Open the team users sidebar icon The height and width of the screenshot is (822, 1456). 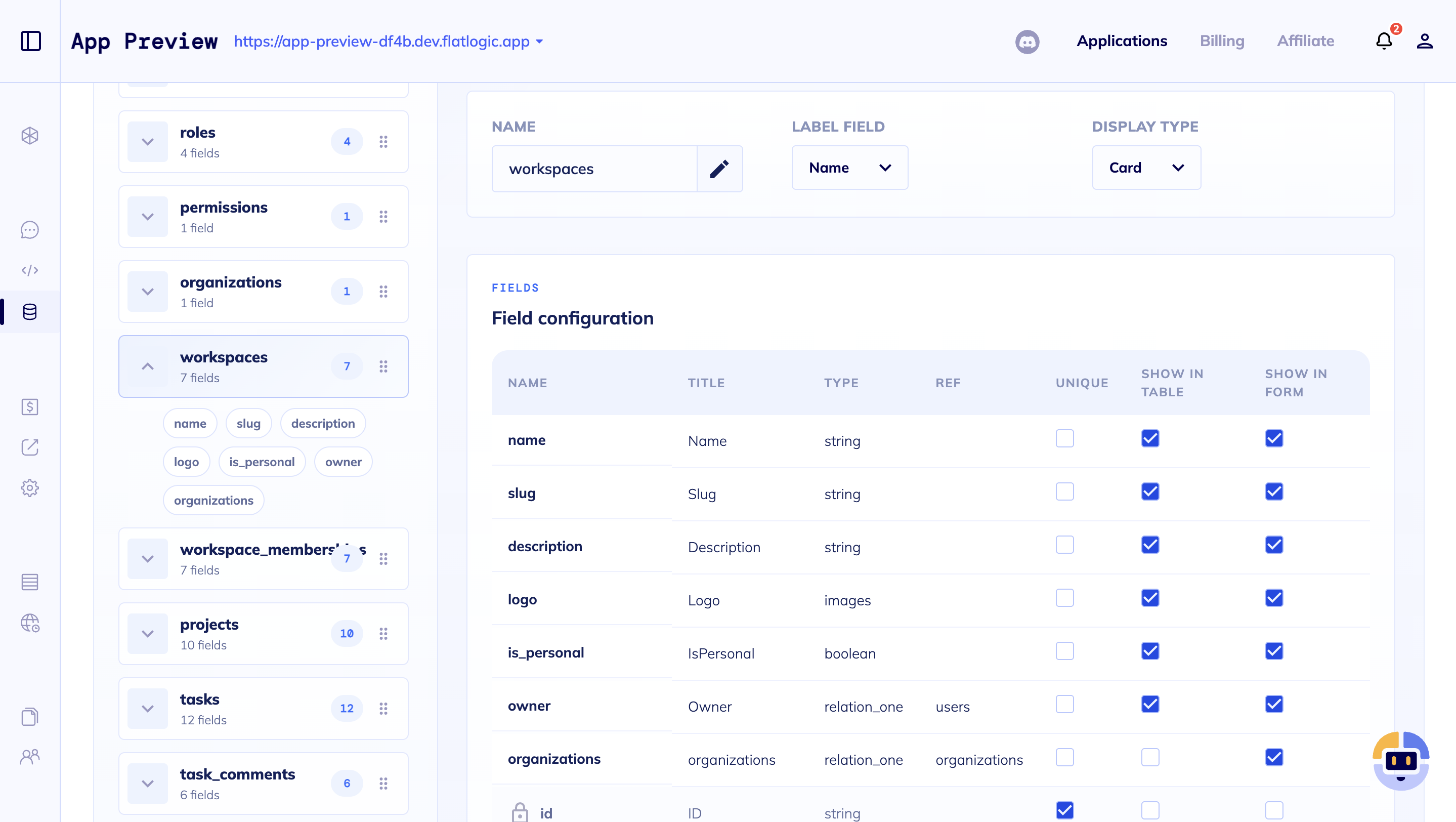(30, 756)
